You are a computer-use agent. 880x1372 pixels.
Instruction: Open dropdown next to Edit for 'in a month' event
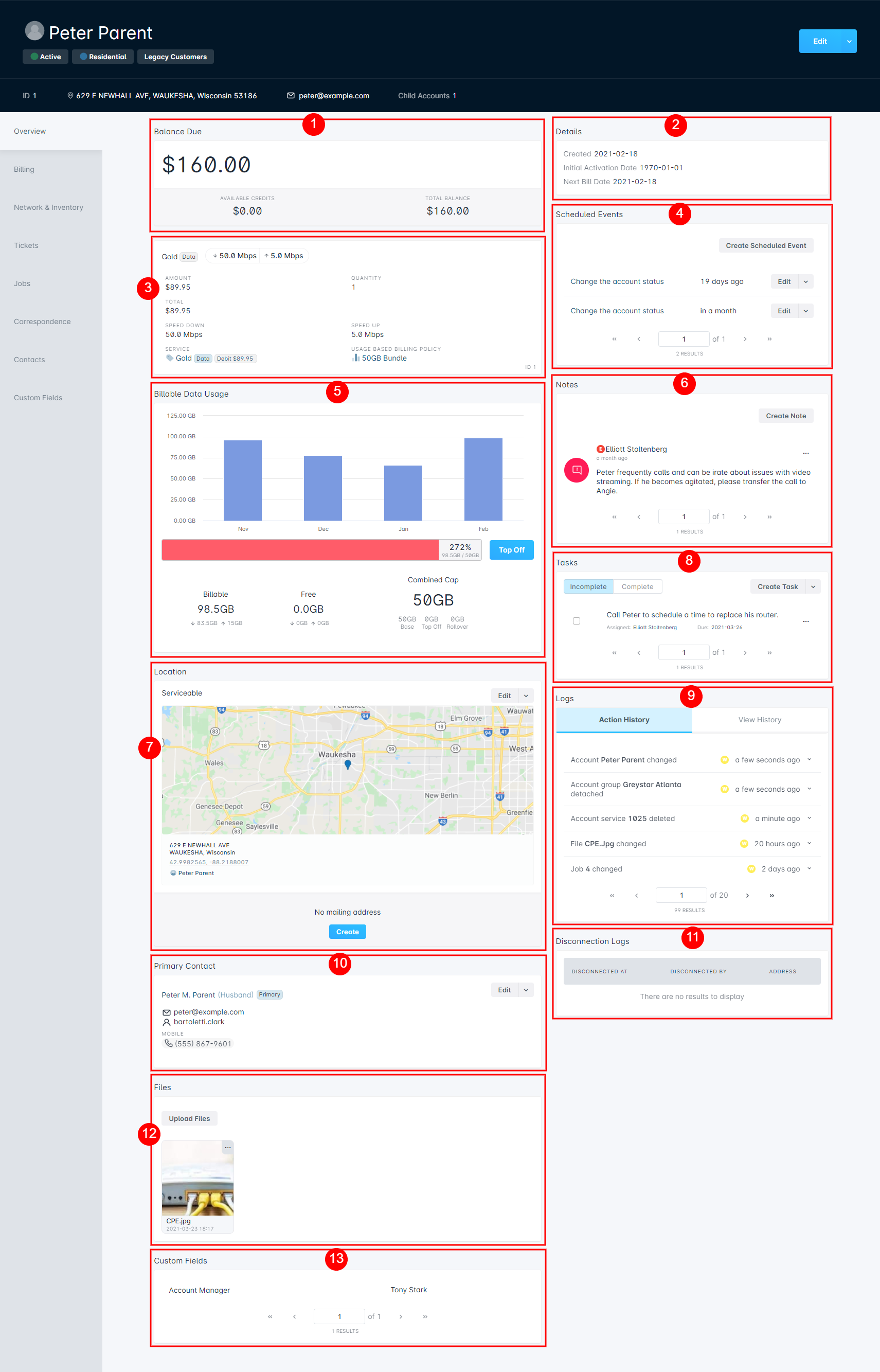(806, 311)
